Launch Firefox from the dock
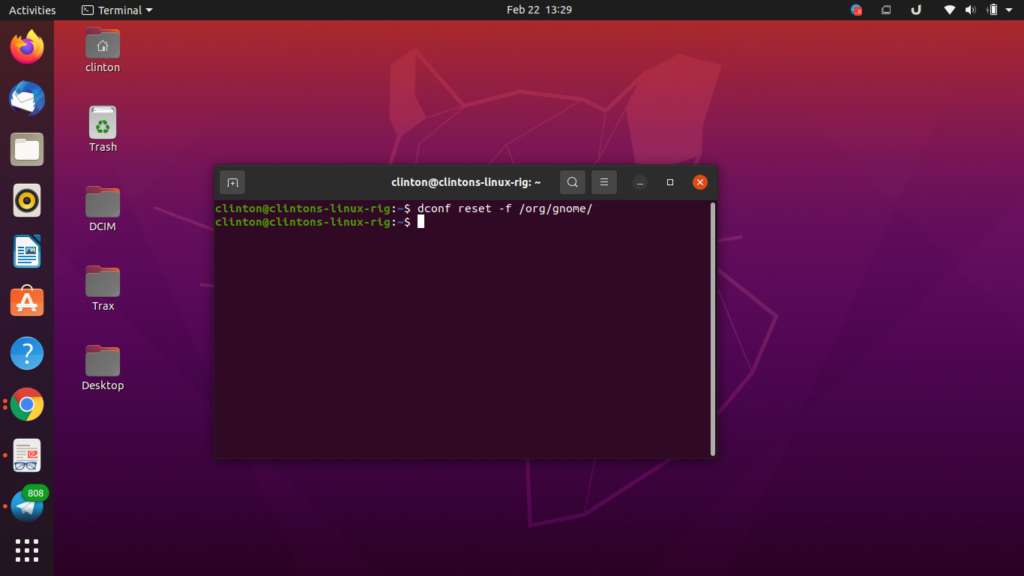This screenshot has width=1024, height=576. click(27, 47)
